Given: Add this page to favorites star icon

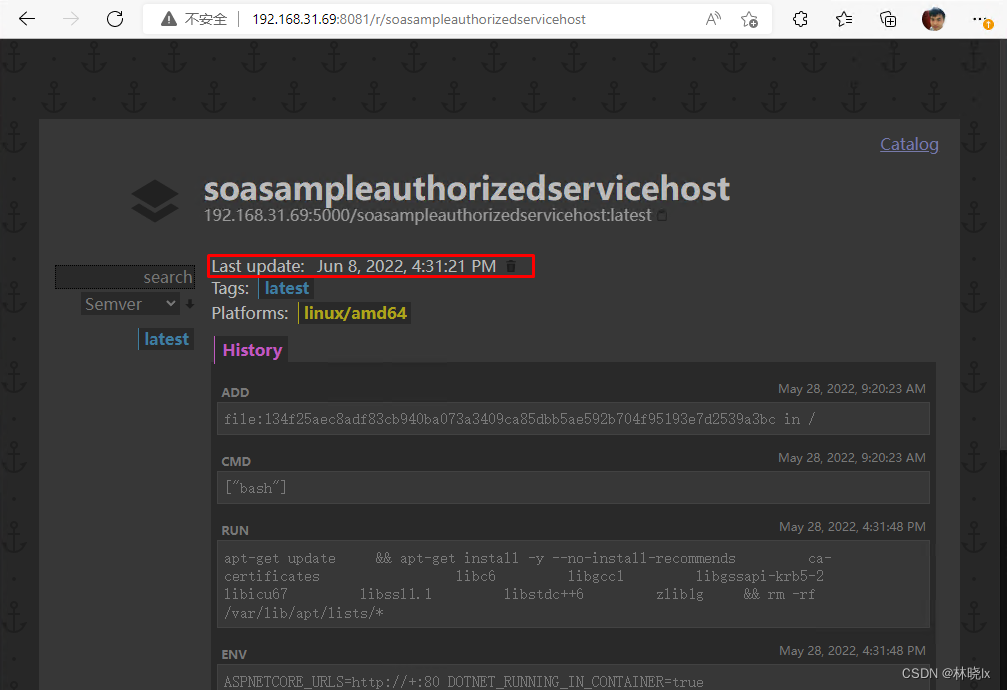Looking at the screenshot, I should 749,19.
